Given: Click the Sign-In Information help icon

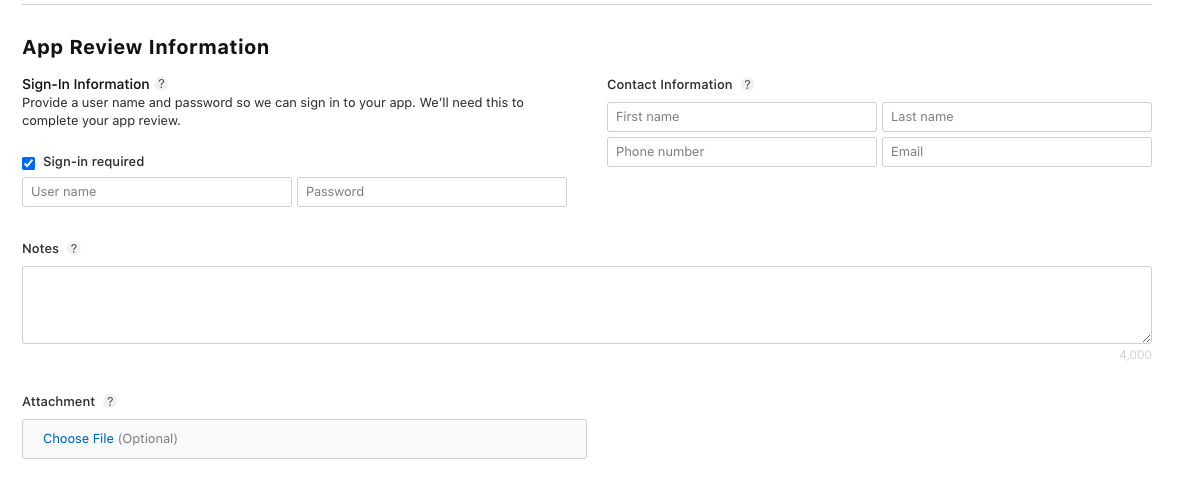Looking at the screenshot, I should (162, 84).
